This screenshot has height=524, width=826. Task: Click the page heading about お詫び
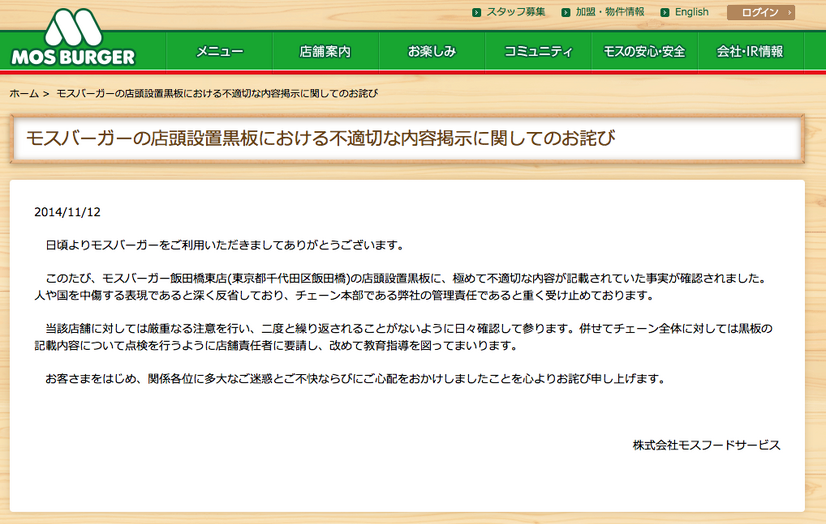[x=320, y=138]
